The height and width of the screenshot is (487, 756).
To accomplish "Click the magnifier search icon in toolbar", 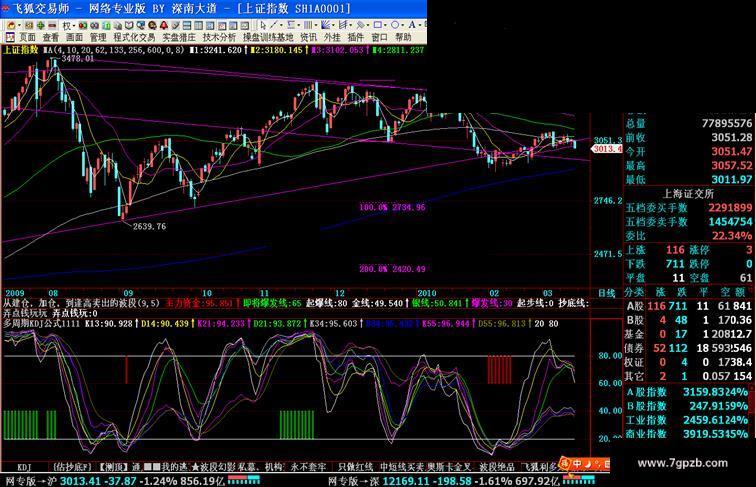I will point(152,25).
